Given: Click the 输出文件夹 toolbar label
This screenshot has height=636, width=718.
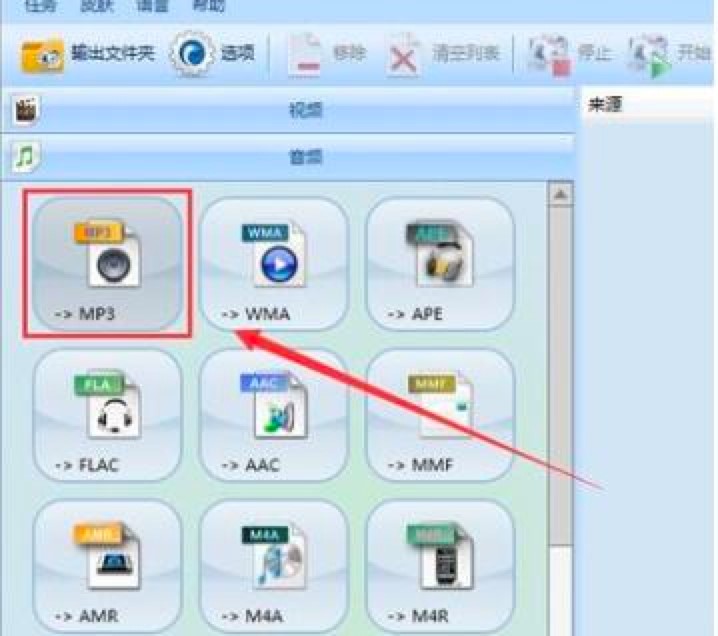Looking at the screenshot, I should (x=113, y=54).
